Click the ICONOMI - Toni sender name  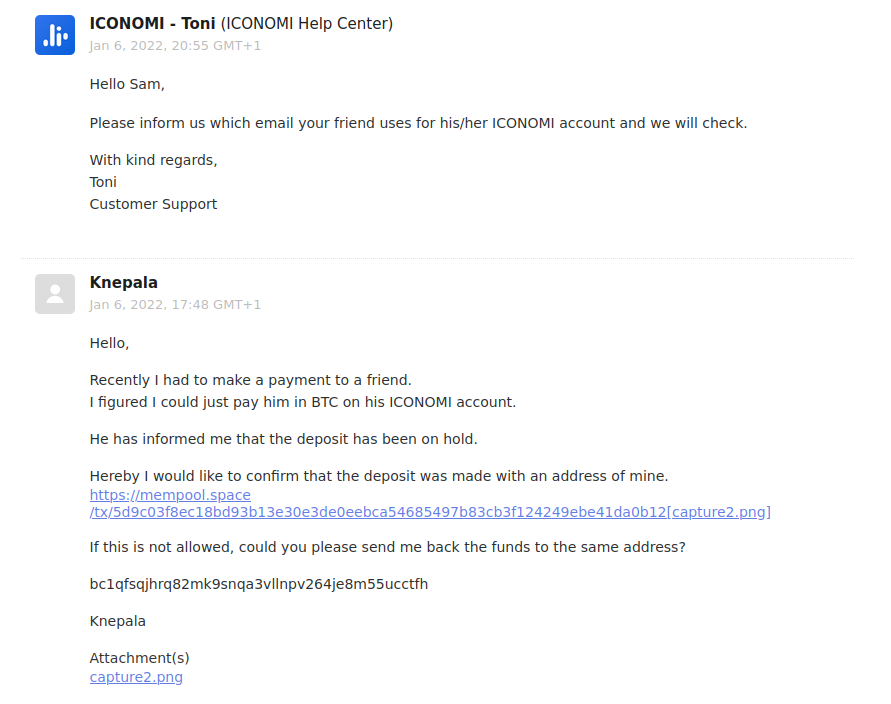point(152,24)
